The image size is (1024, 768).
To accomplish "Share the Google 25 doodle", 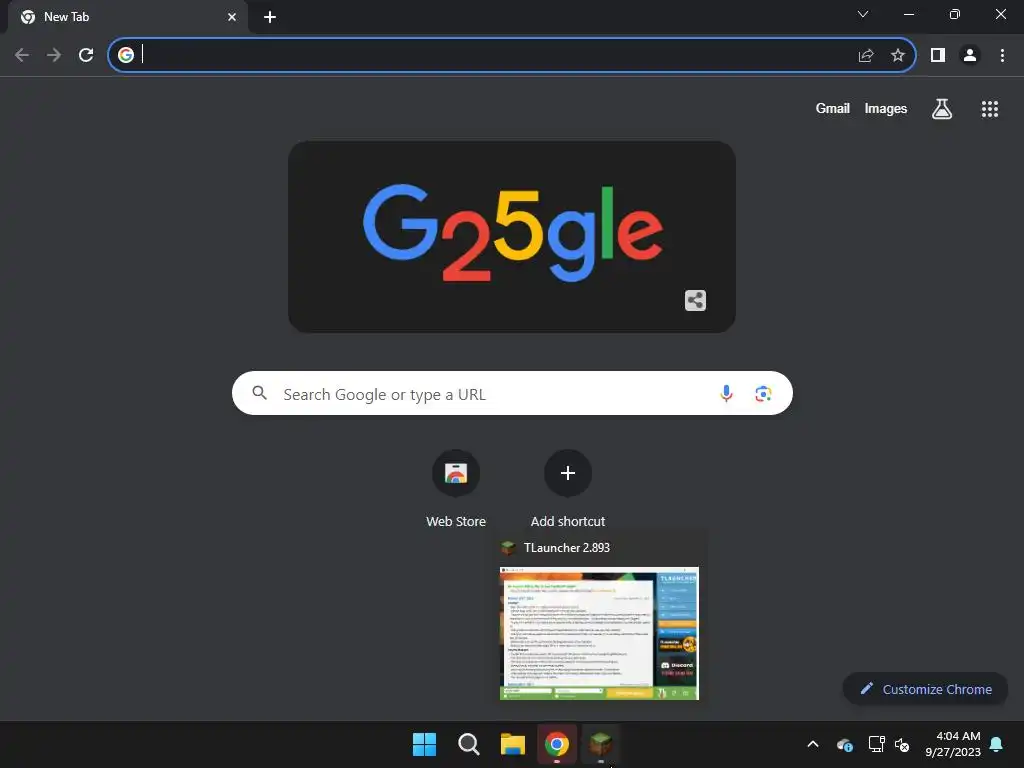I will pyautogui.click(x=696, y=300).
